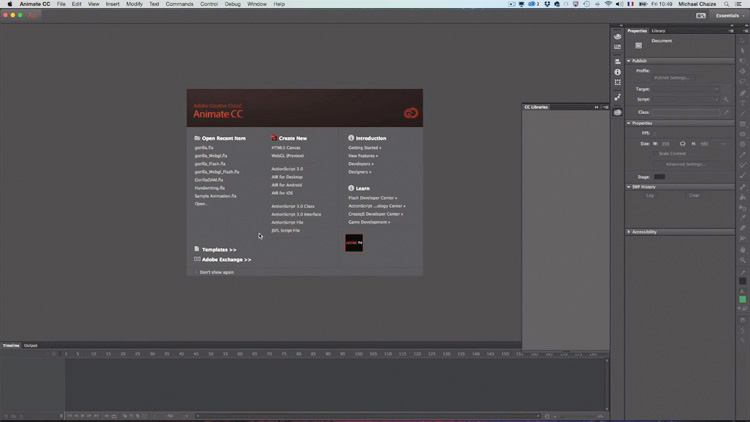Collapse the Properties section

tap(629, 123)
